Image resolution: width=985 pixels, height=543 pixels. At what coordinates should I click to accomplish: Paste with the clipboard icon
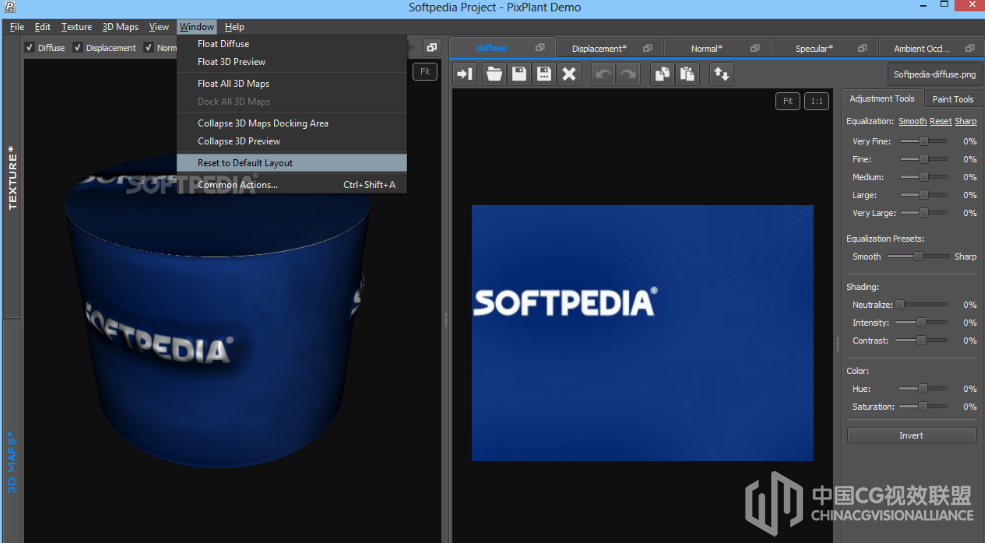pos(687,74)
